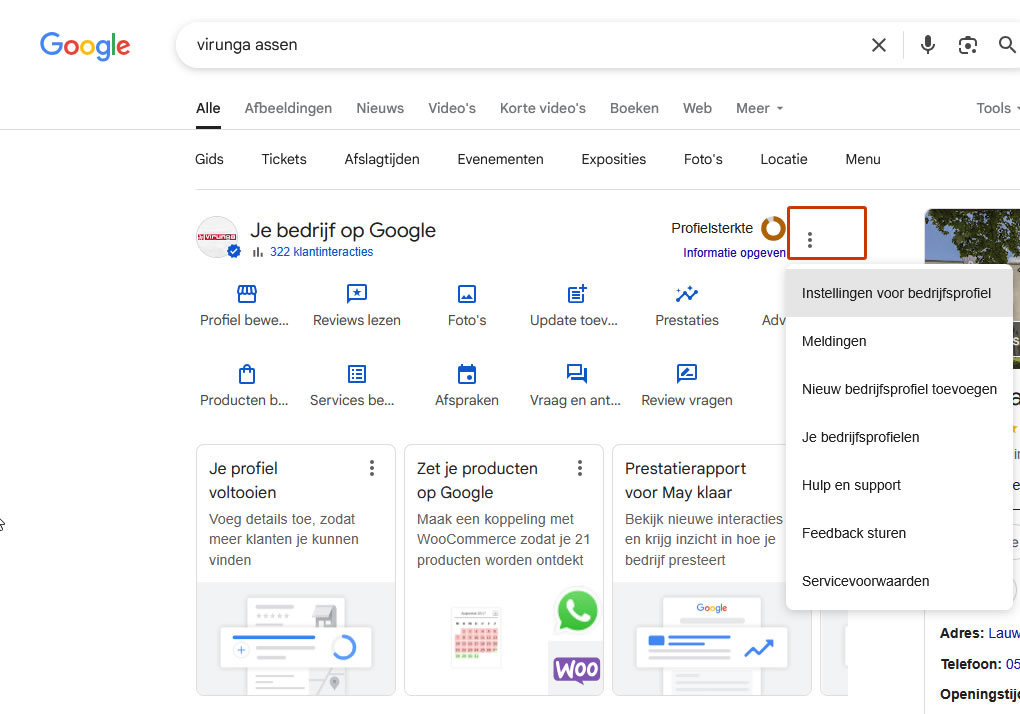Open Google Lens image search

[x=967, y=45]
